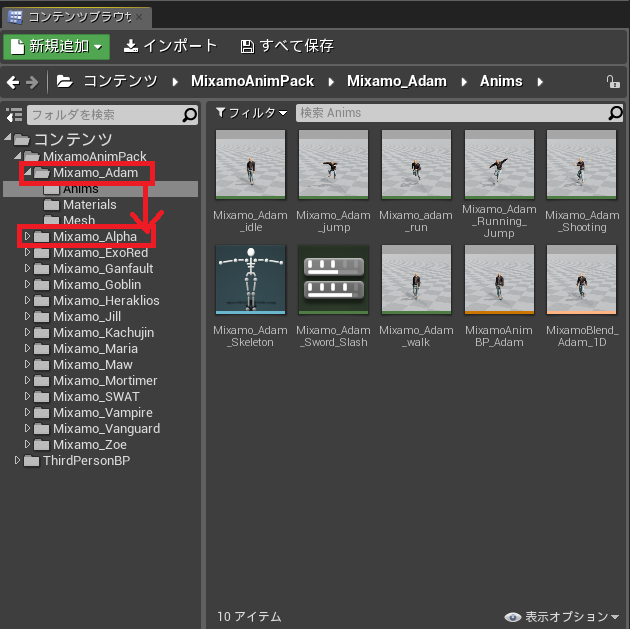The height and width of the screenshot is (629, 630).
Task: Select the Mixamo_adam_run animation asset
Action: [x=416, y=164]
